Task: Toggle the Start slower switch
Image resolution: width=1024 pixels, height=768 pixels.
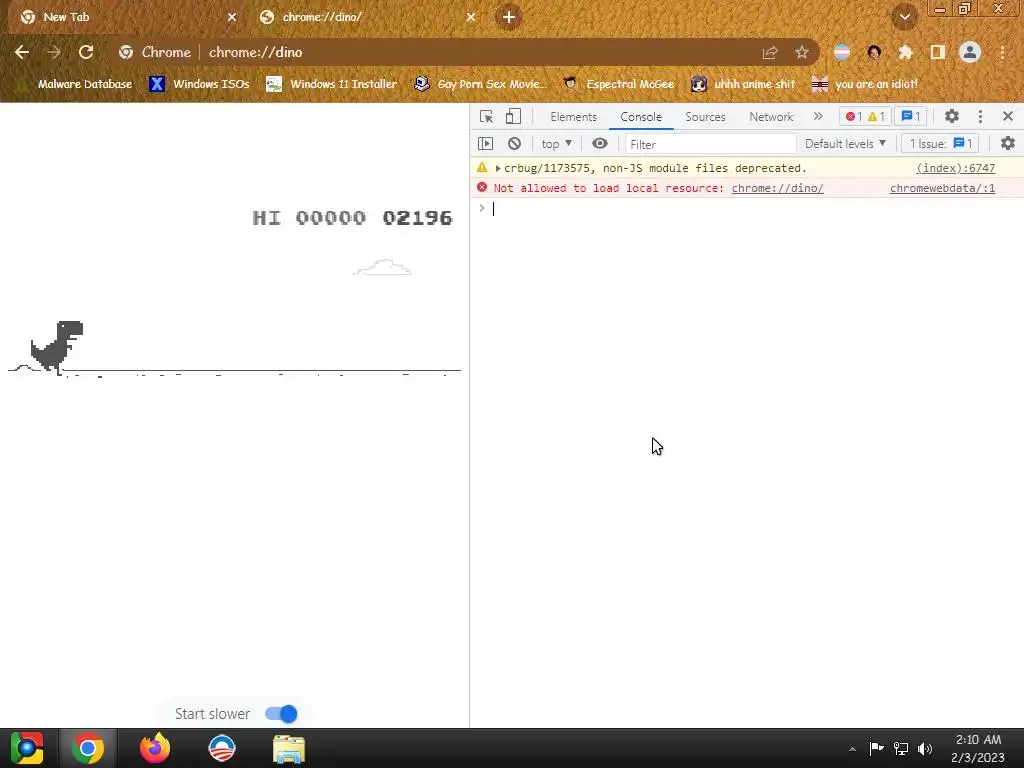Action: [x=281, y=714]
